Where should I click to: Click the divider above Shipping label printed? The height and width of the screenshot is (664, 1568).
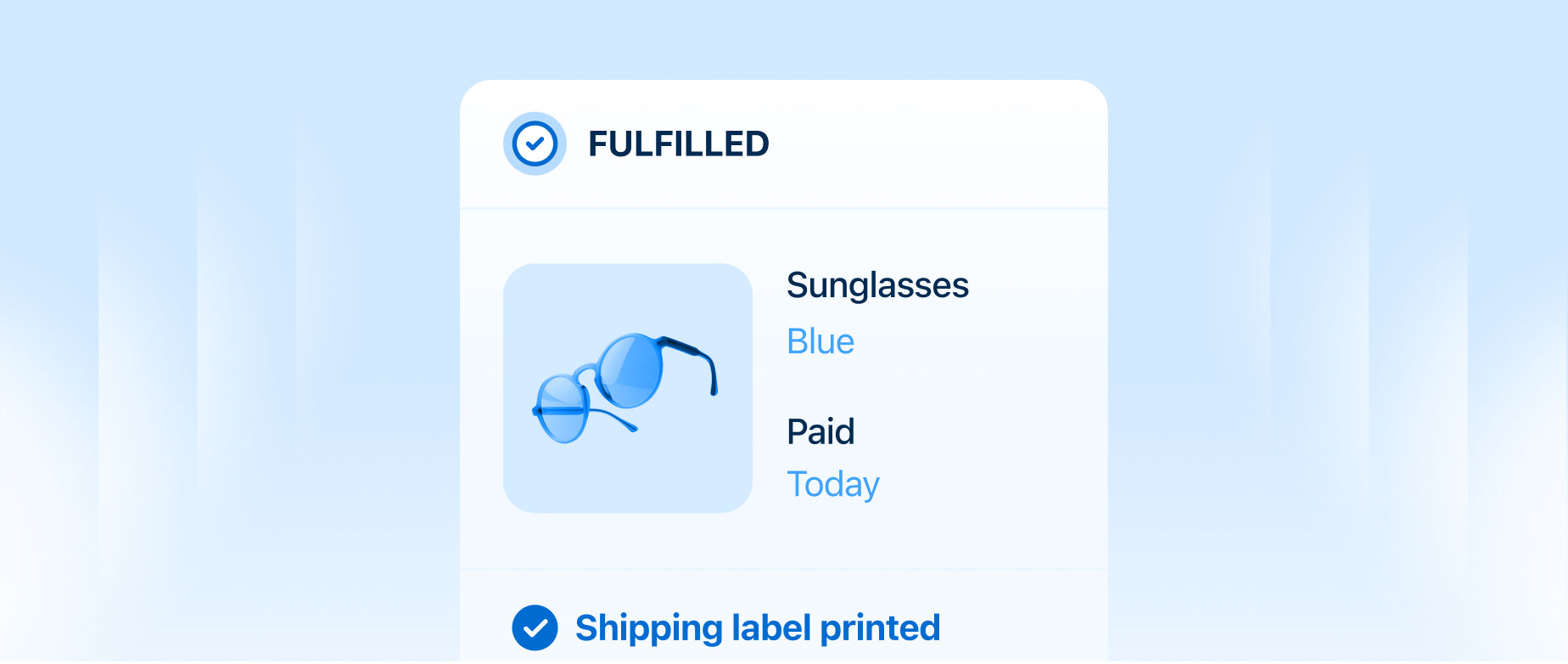pos(783,569)
